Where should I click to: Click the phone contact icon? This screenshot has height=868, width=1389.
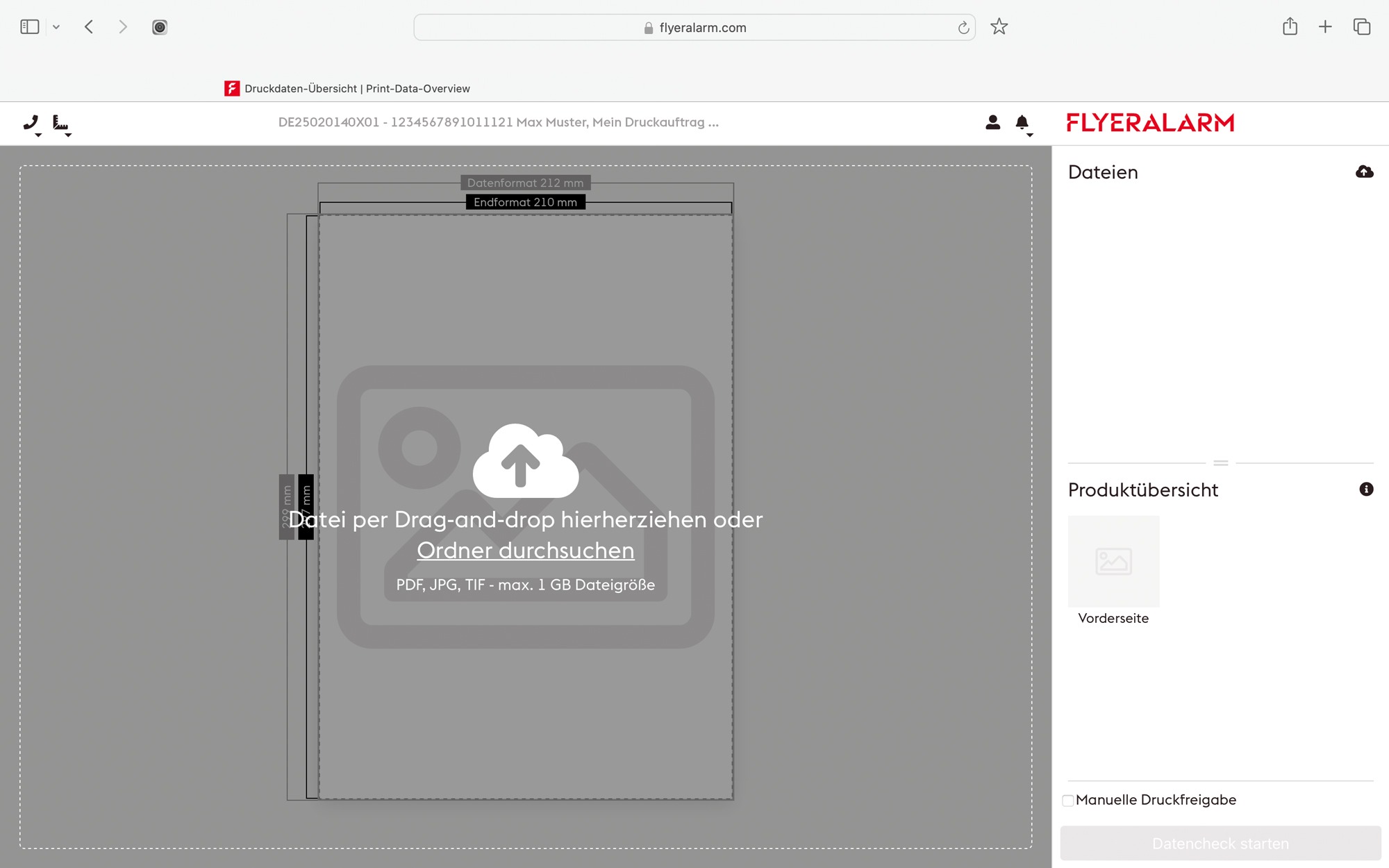coord(31,122)
